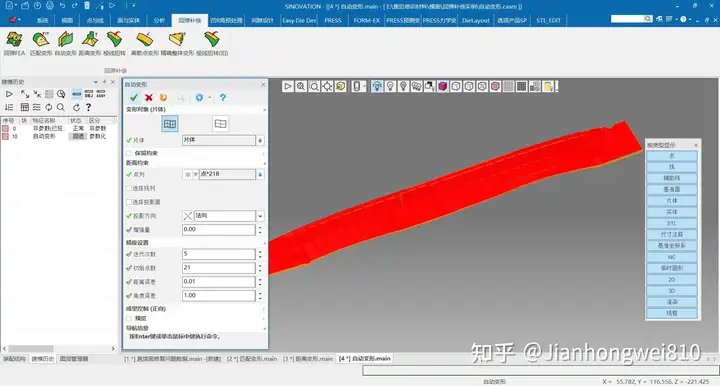Cancel with the red X in 自动变形 dialog
Image resolution: width=720 pixels, height=386 pixels.
[x=149, y=97]
